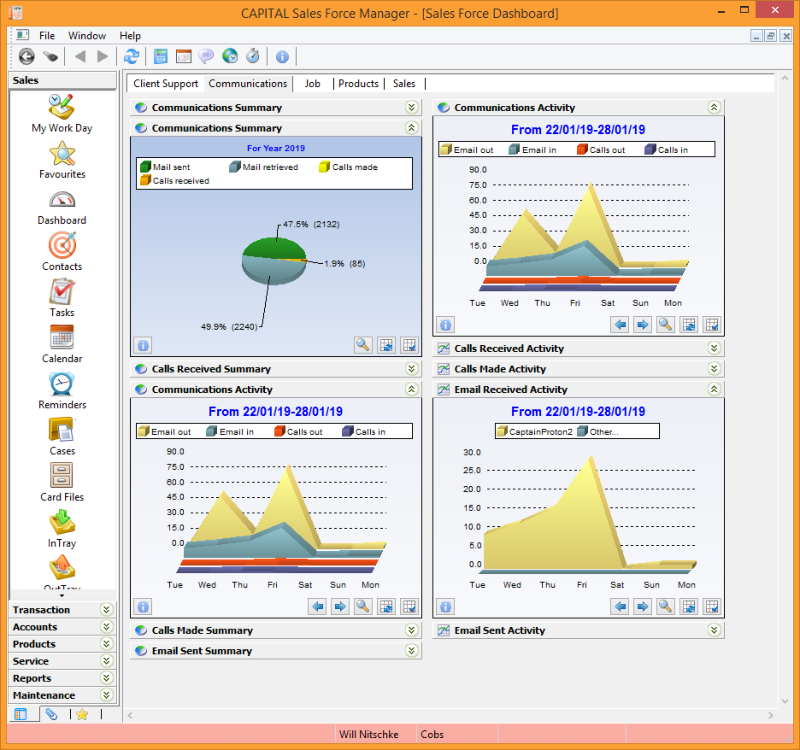
Task: Expand the Service sidebar group
Action: click(106, 661)
